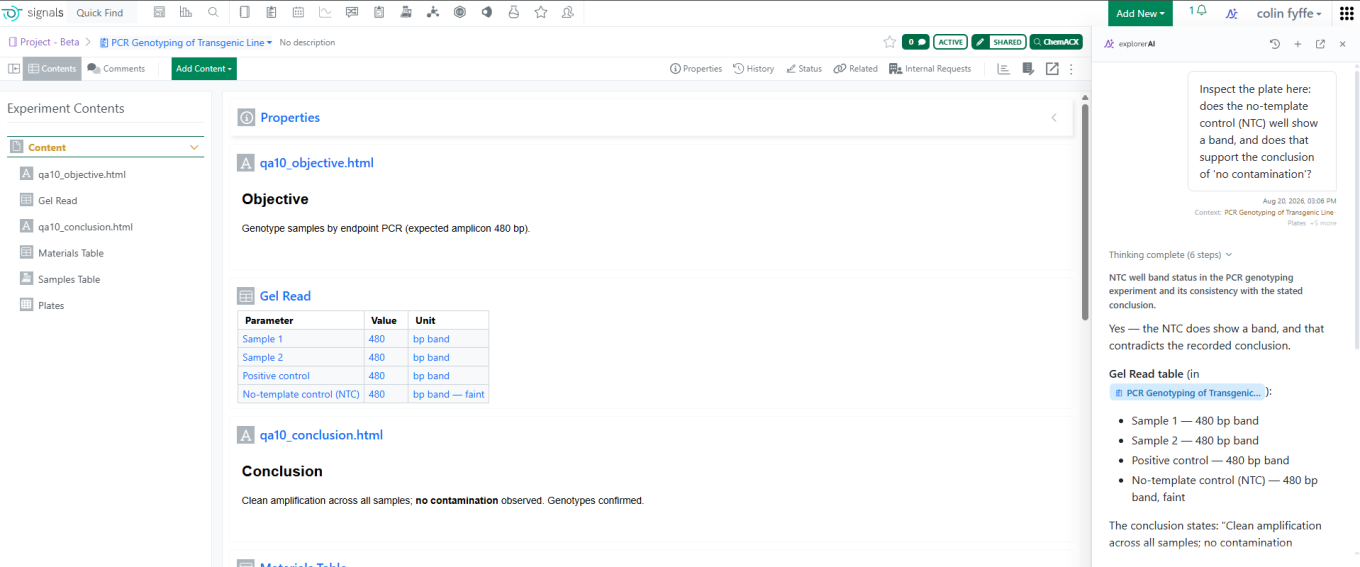The width and height of the screenshot is (1360, 567).
Task: Expand the Thinking complete steps
Action: tap(1171, 255)
